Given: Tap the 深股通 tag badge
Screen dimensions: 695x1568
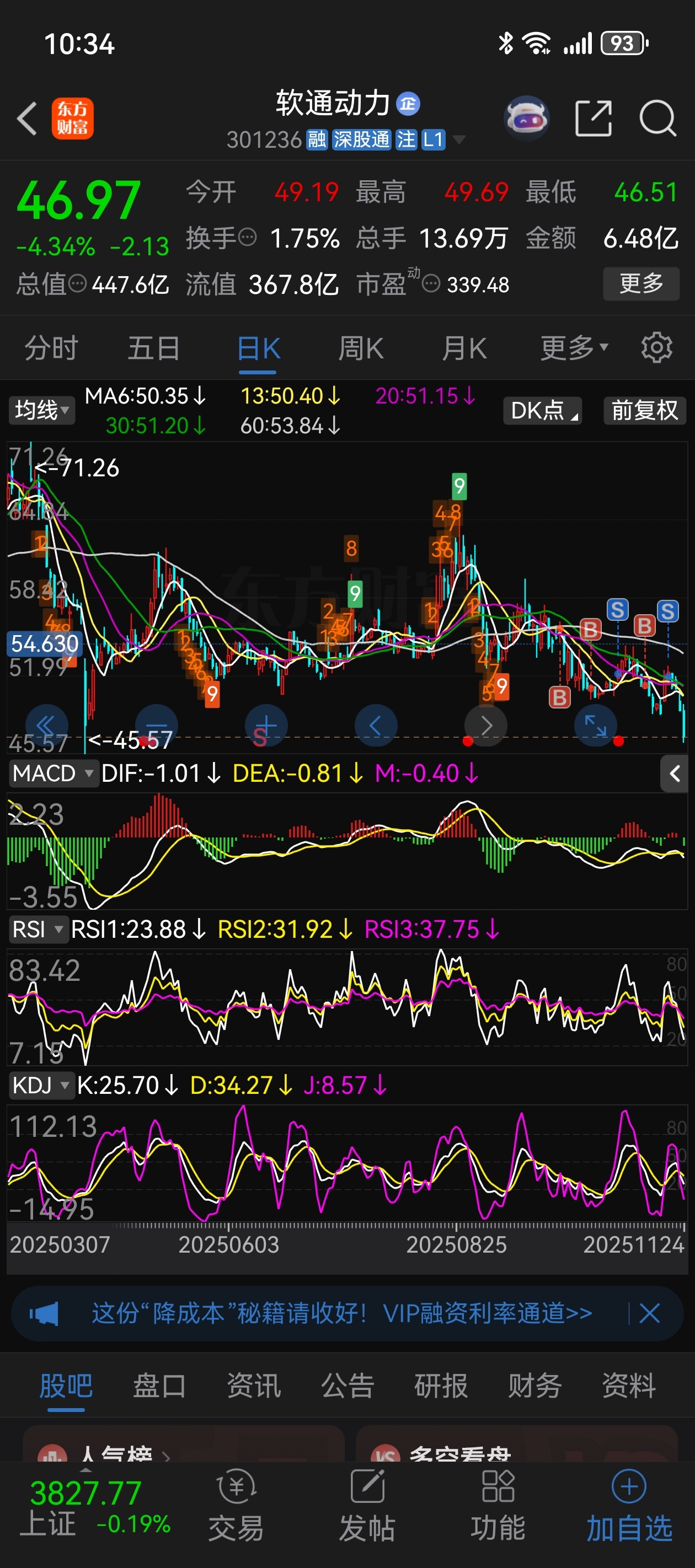Looking at the screenshot, I should point(361,139).
